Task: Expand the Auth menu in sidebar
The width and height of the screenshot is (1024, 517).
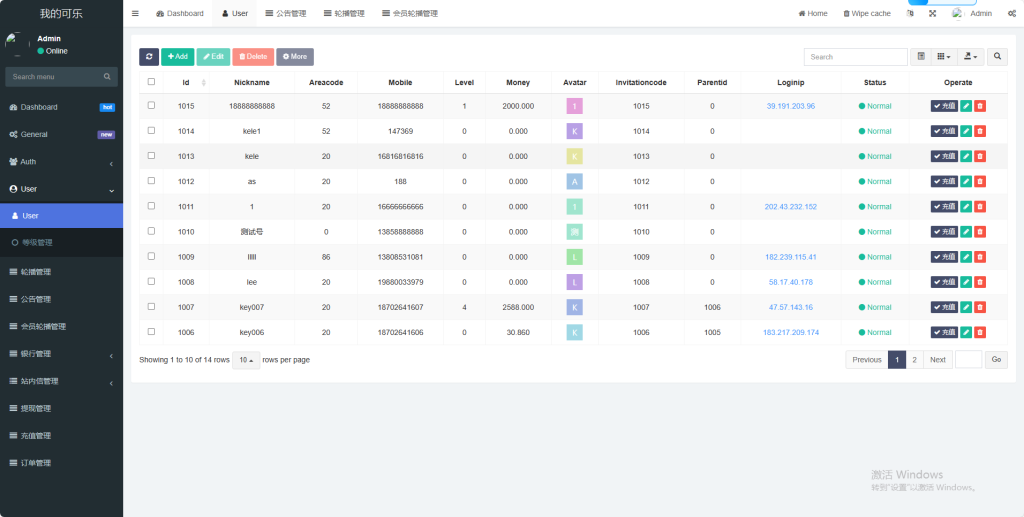Action: pyautogui.click(x=61, y=162)
